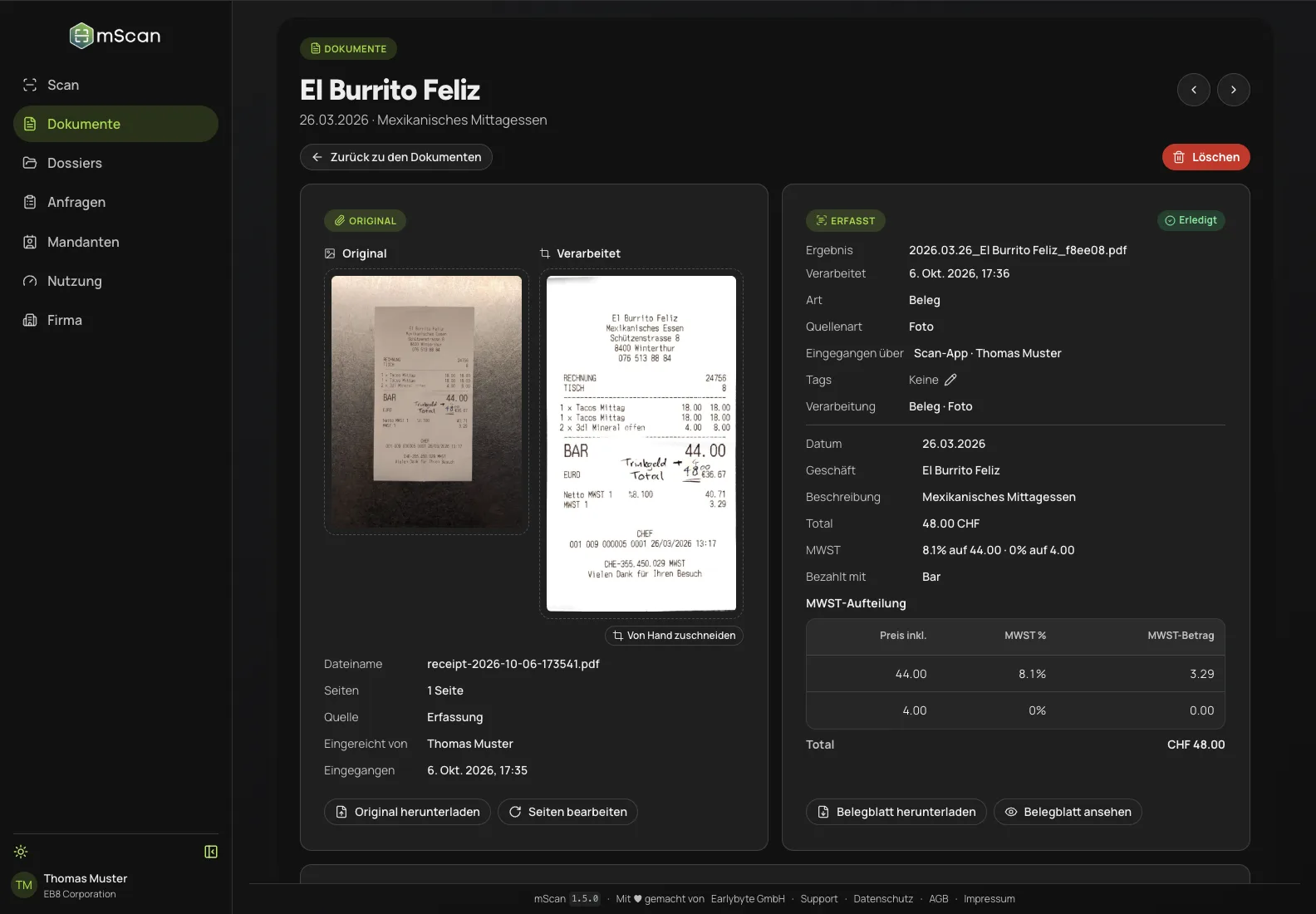The width and height of the screenshot is (1316, 914).
Task: Click the Thomas Muster user name
Action: [x=86, y=878]
